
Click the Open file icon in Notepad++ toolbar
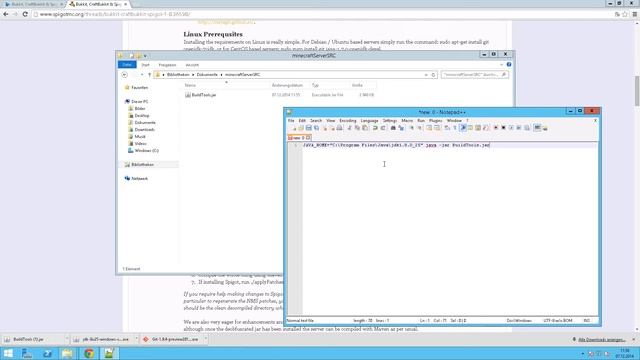301,128
